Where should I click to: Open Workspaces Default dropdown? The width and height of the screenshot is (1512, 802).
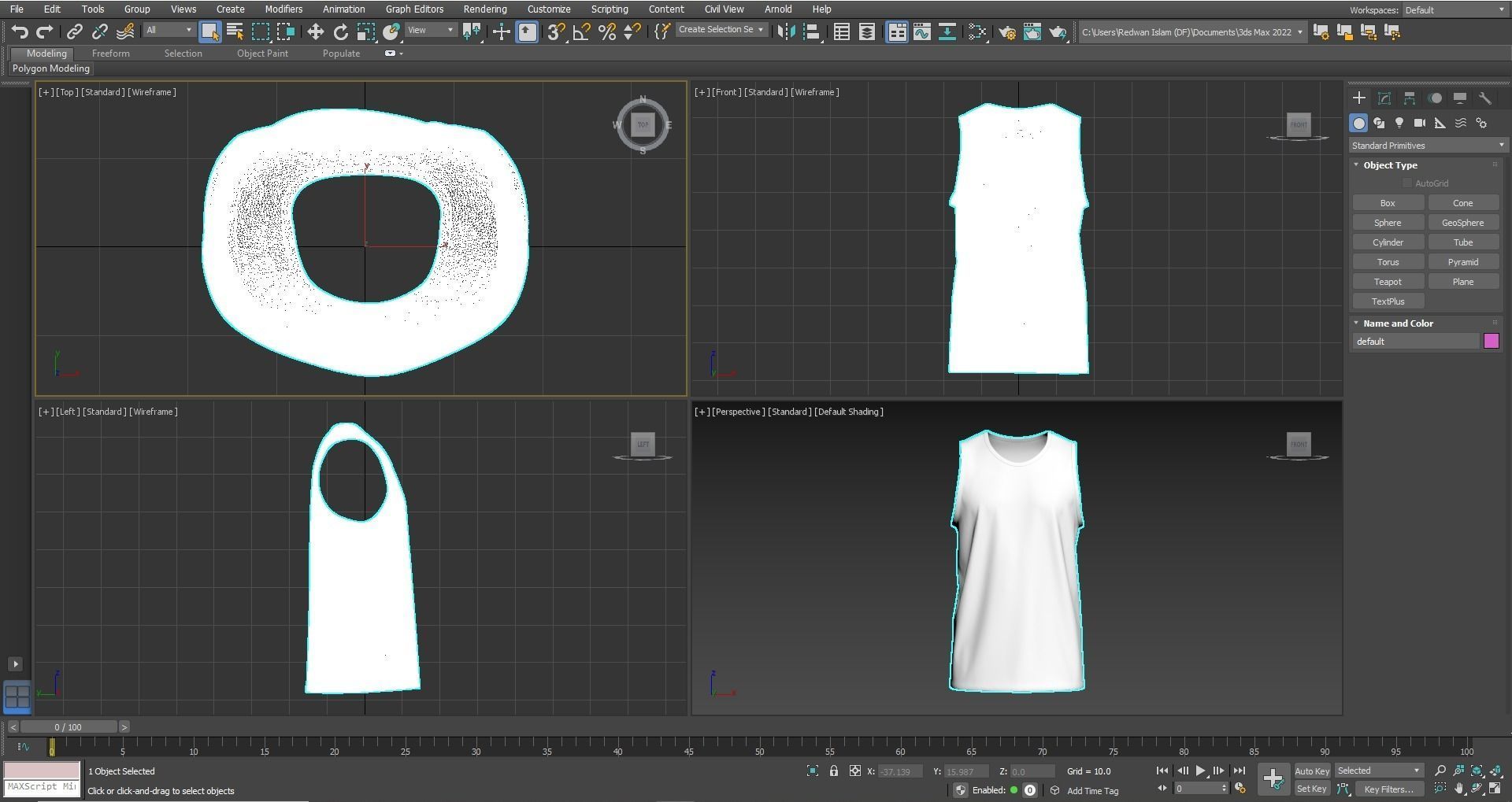(x=1455, y=10)
